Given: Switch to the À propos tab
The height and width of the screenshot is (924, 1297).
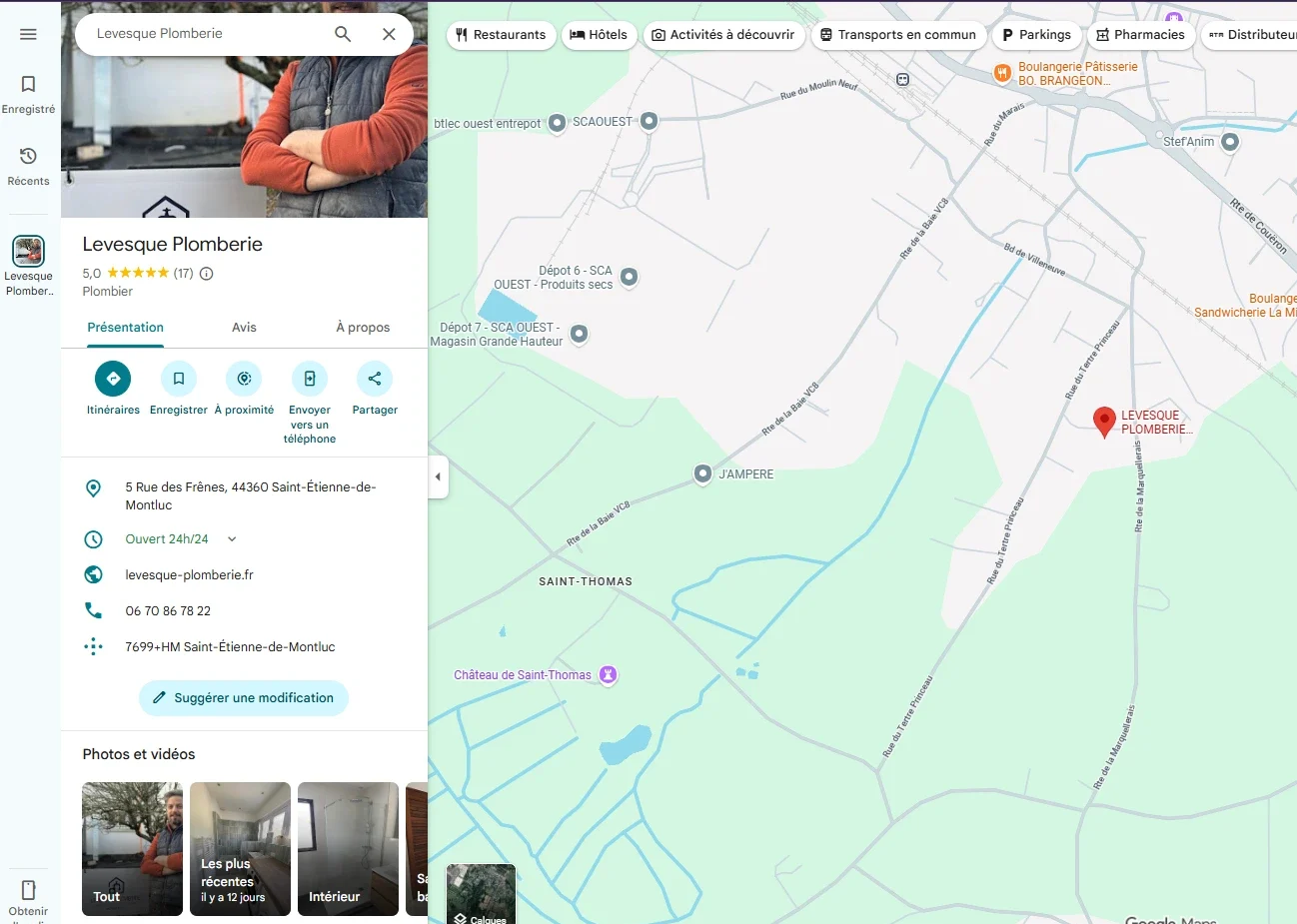Looking at the screenshot, I should (x=363, y=328).
